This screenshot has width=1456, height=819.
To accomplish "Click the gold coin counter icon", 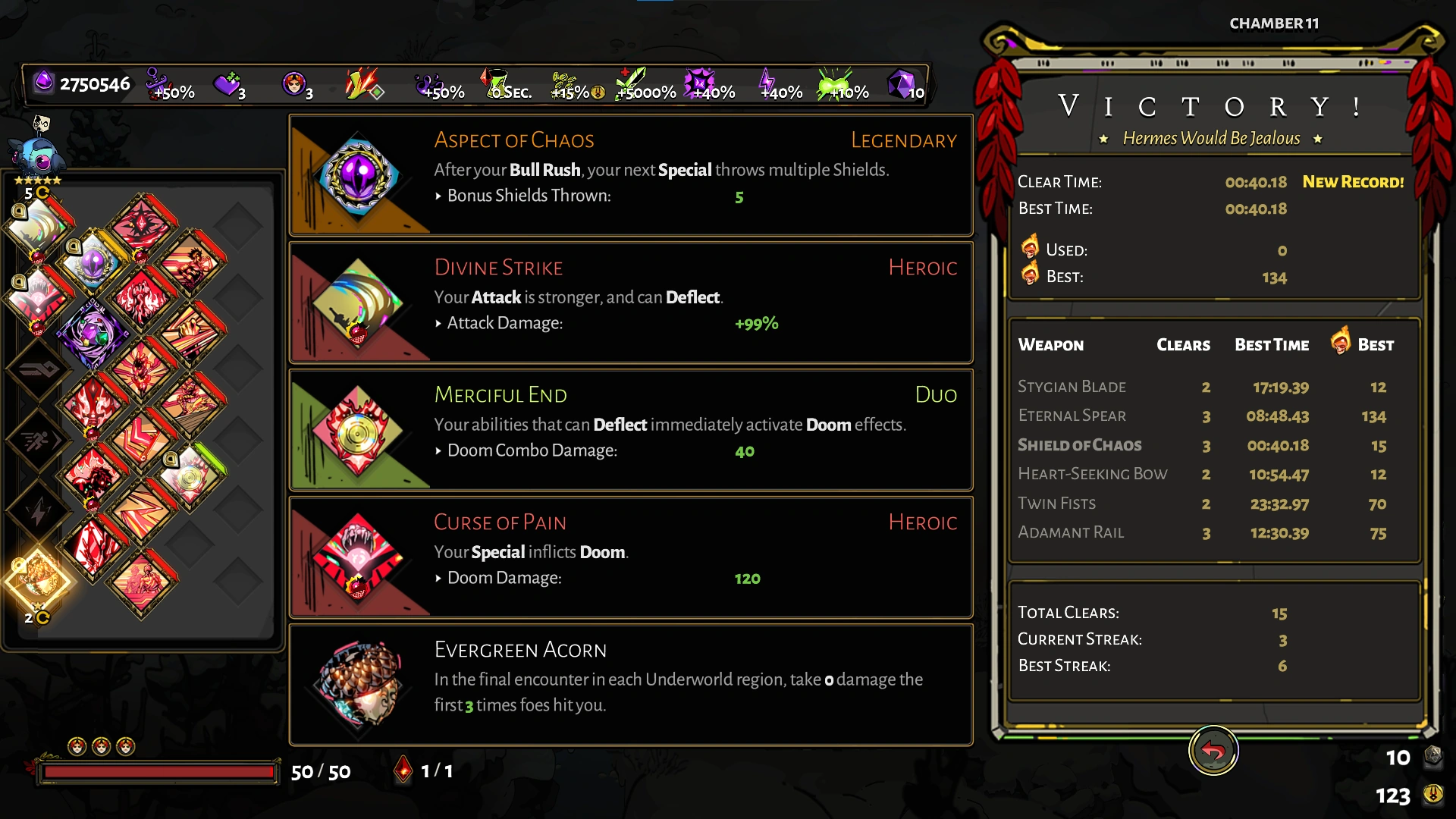I will coord(1432,794).
